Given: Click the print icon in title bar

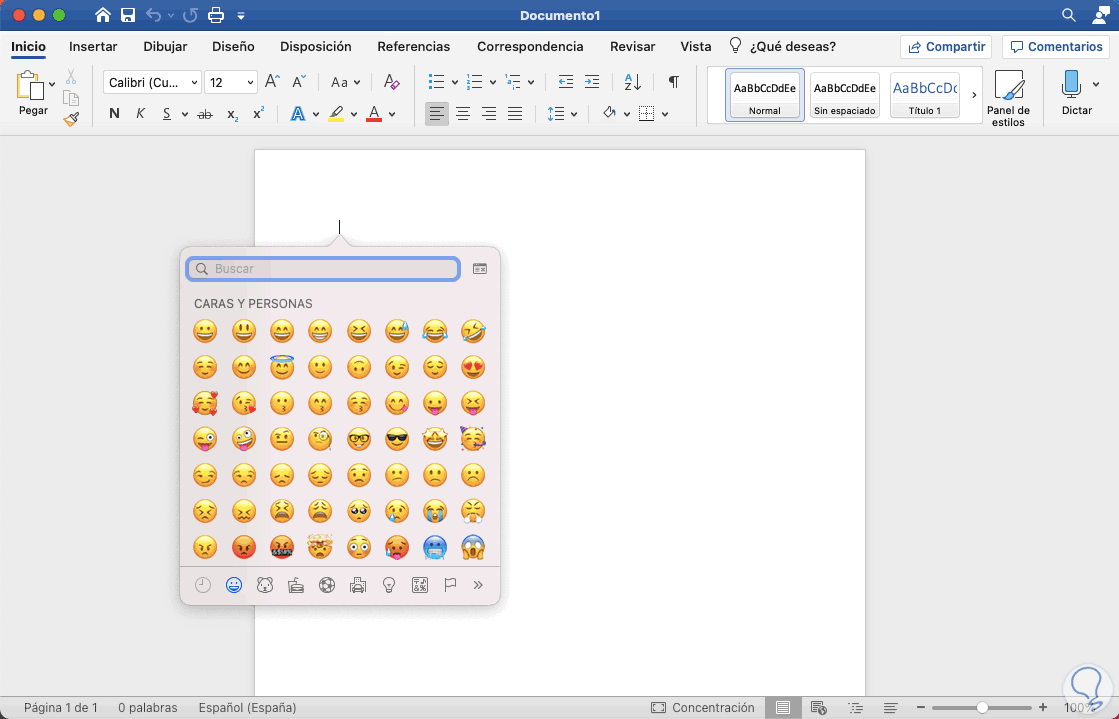Looking at the screenshot, I should 216,15.
